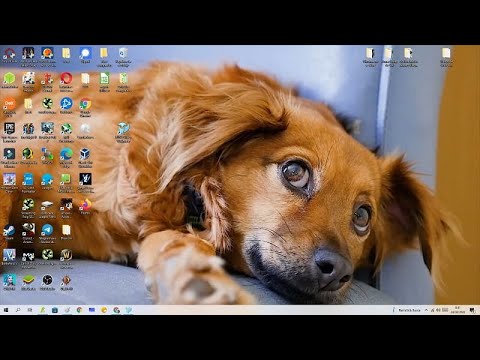This screenshot has height=360, width=480.
Task: Launch the OBS Studio desktop shortcut
Action: [47, 280]
